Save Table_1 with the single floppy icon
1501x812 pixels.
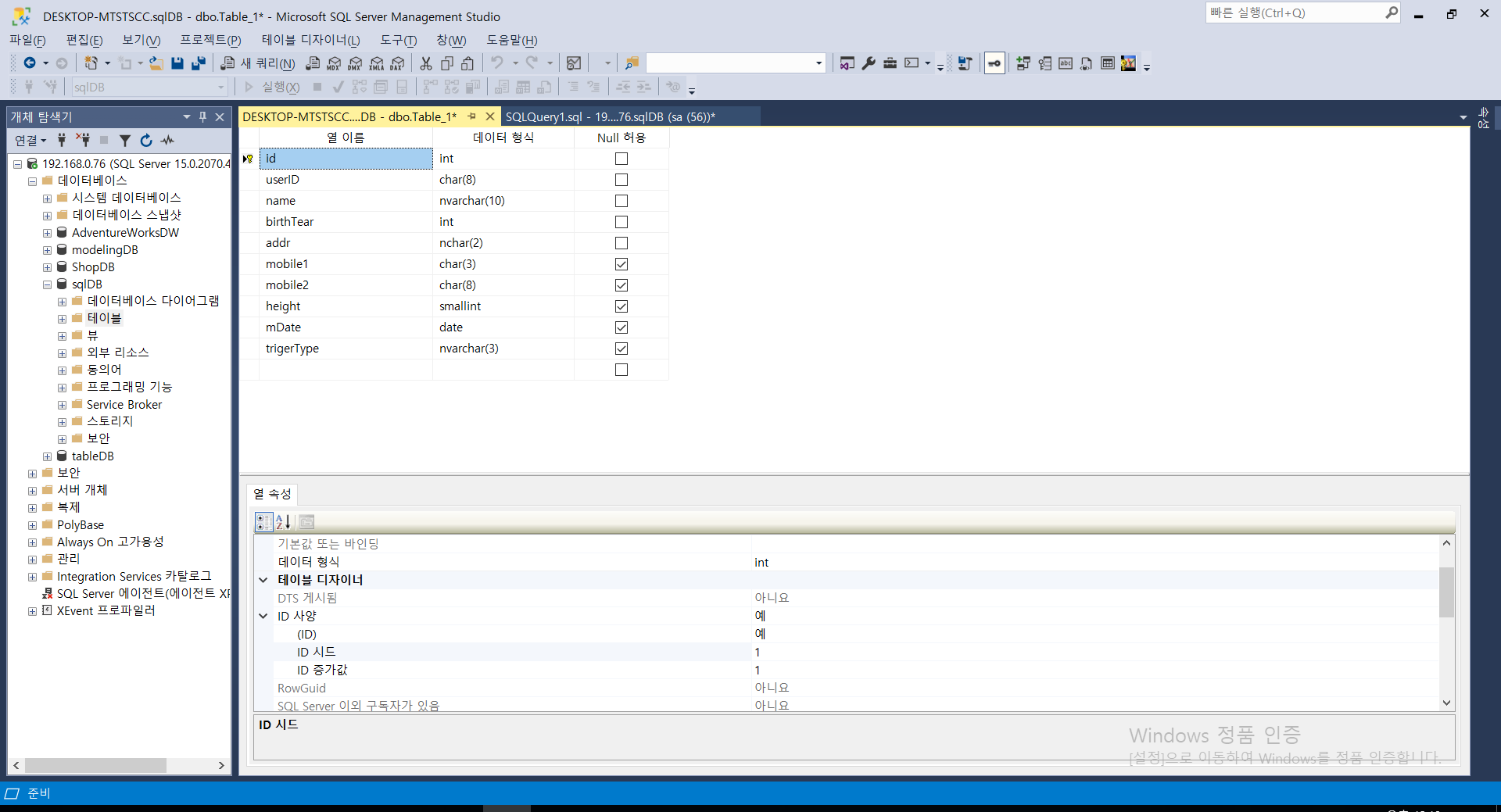[x=177, y=63]
